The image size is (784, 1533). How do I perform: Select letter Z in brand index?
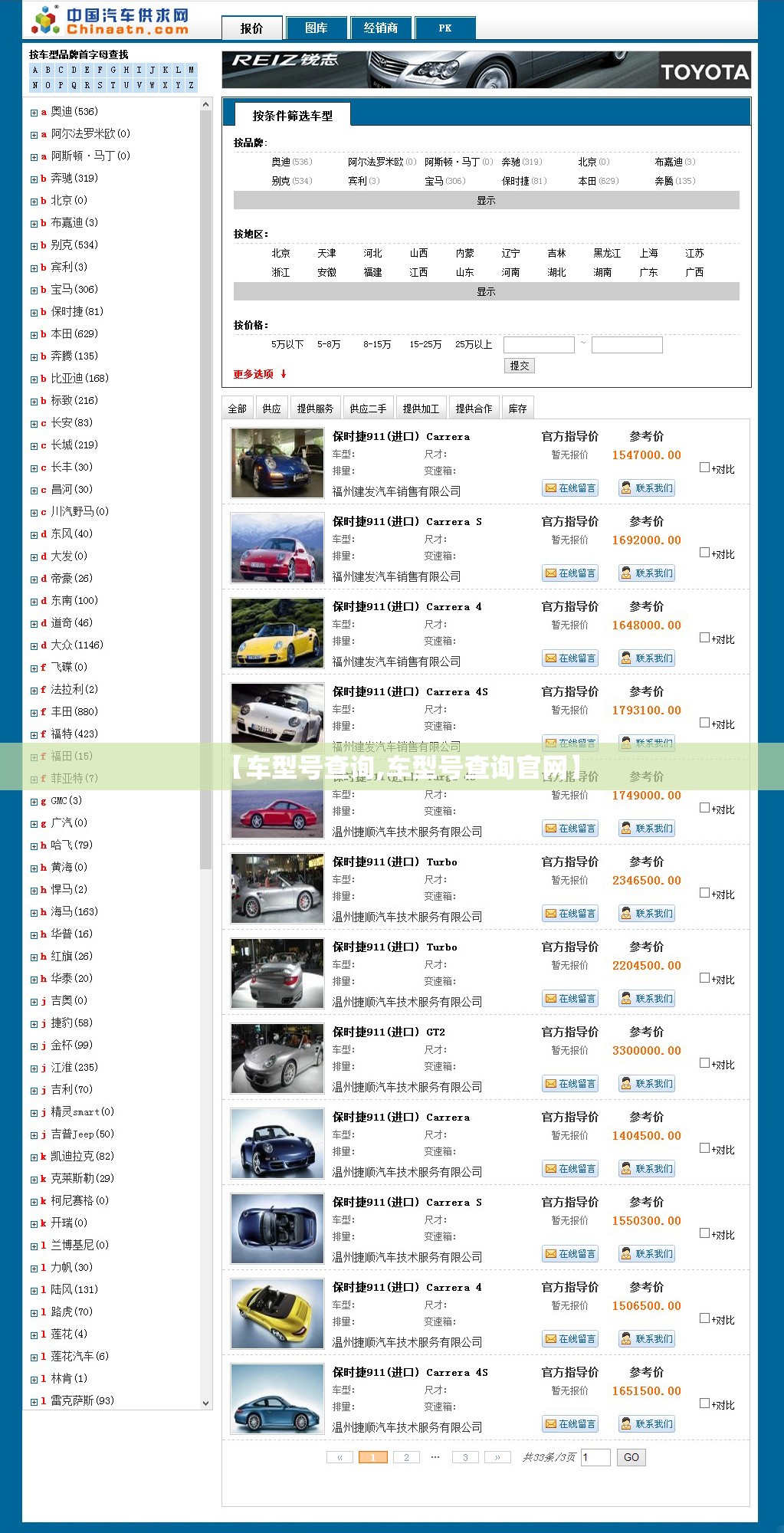point(191,85)
